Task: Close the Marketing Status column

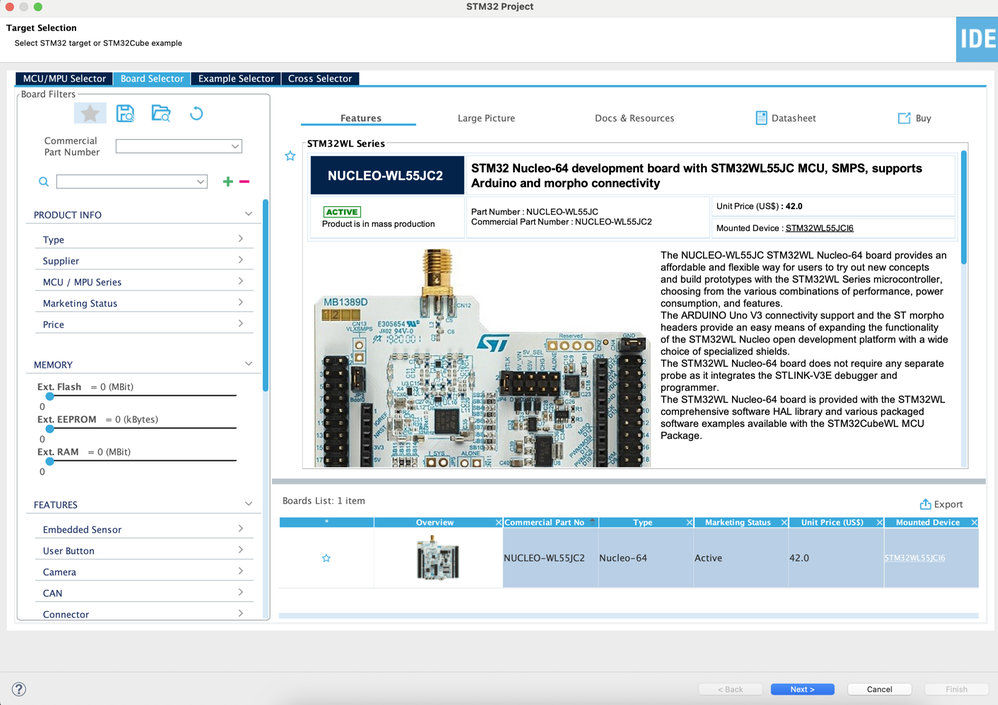Action: point(784,522)
